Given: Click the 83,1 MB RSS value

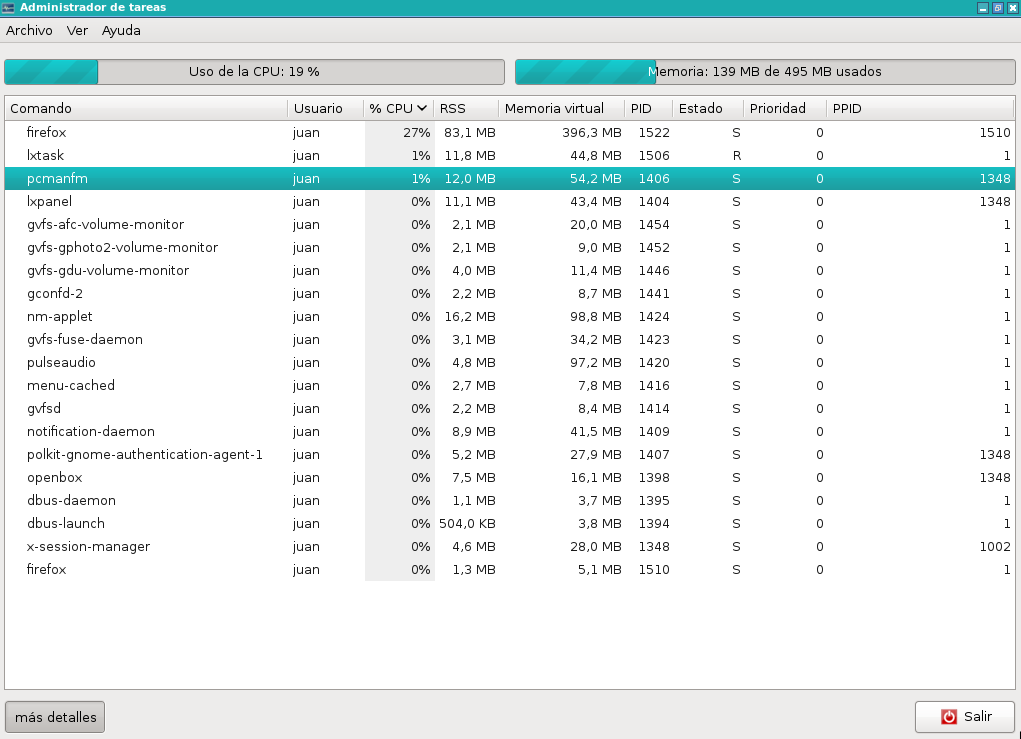Looking at the screenshot, I should point(469,133).
